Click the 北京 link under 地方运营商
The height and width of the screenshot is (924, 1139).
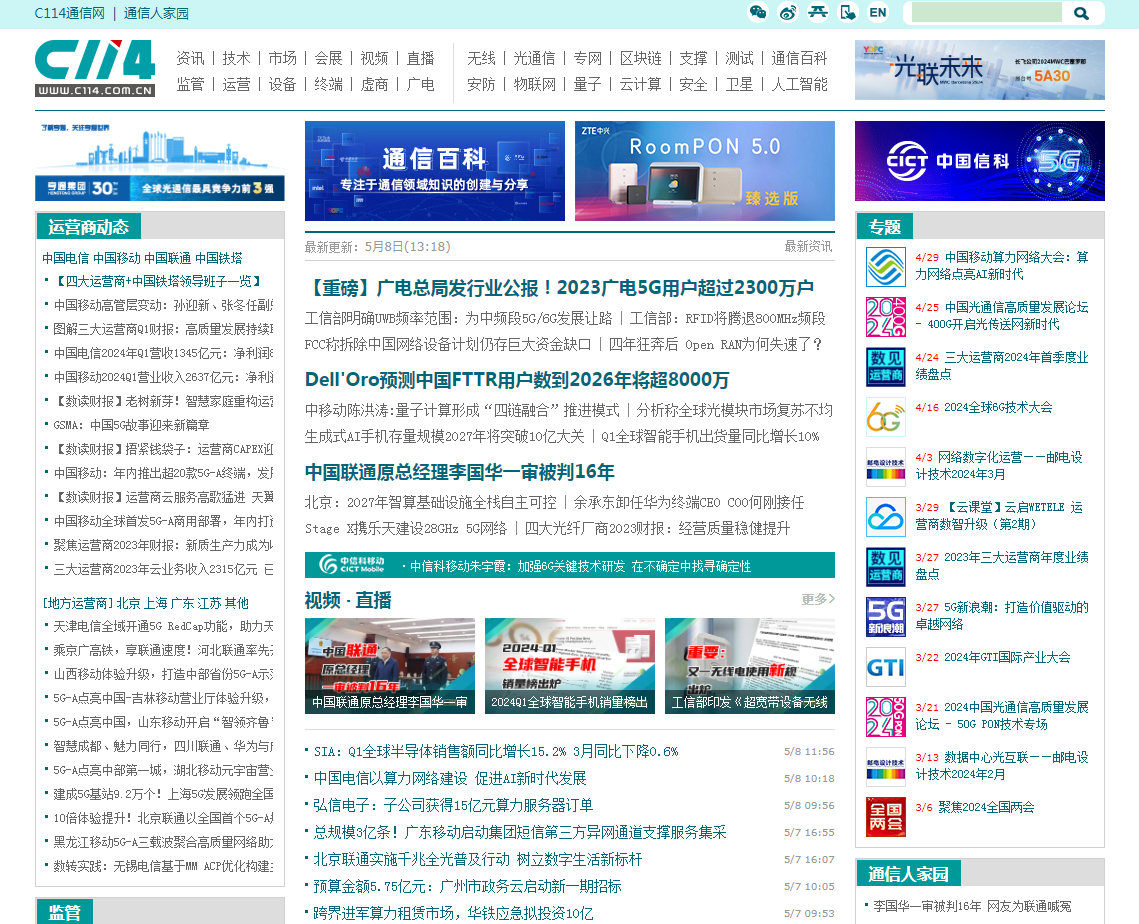[x=129, y=603]
